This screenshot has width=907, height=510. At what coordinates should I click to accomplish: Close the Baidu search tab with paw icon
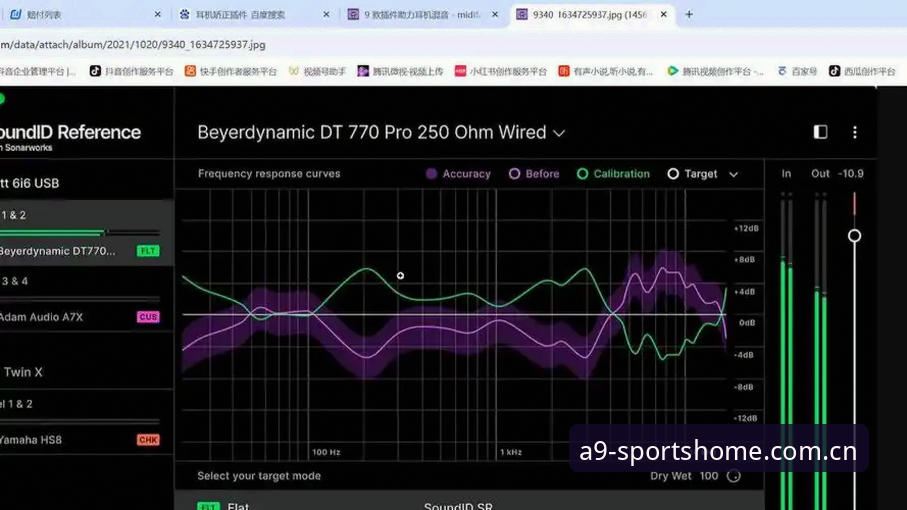[x=326, y=14]
